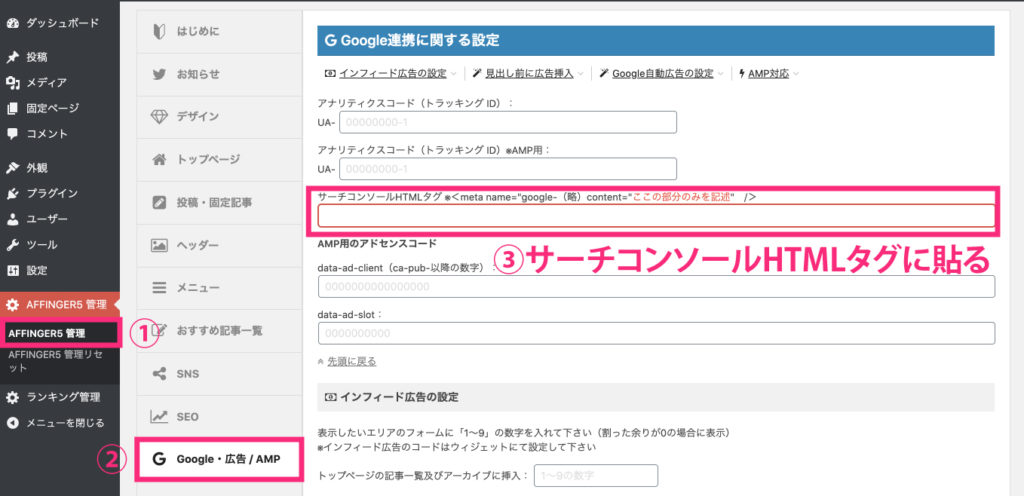Screen dimensions: 1024x496
Task: Focus the data-ad-slot input field
Action: (656, 333)
